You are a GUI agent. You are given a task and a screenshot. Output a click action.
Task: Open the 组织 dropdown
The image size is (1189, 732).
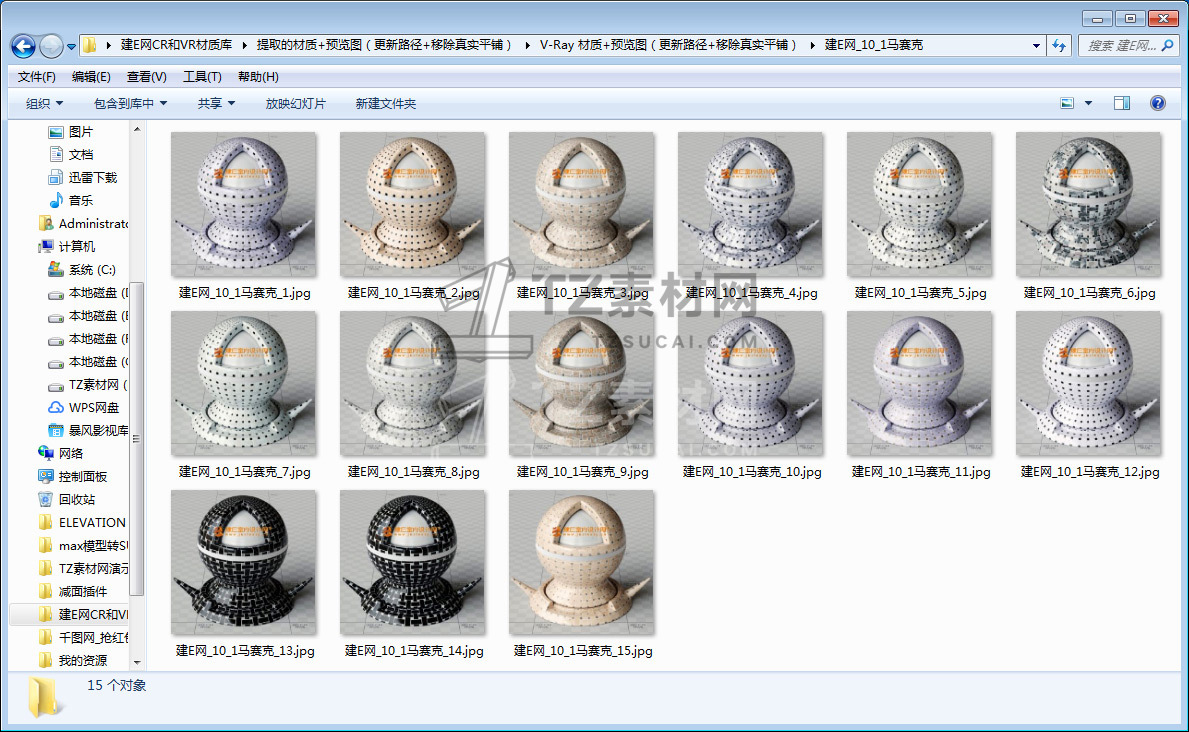(x=45, y=103)
